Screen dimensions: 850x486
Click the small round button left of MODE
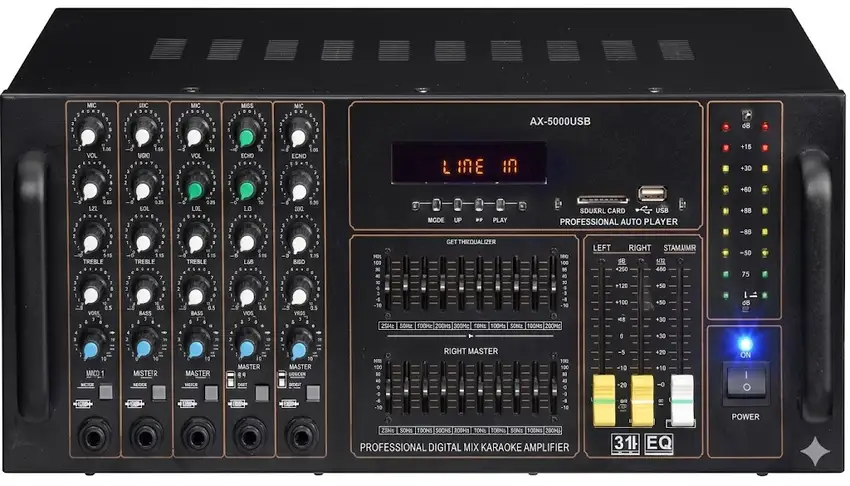(x=416, y=205)
